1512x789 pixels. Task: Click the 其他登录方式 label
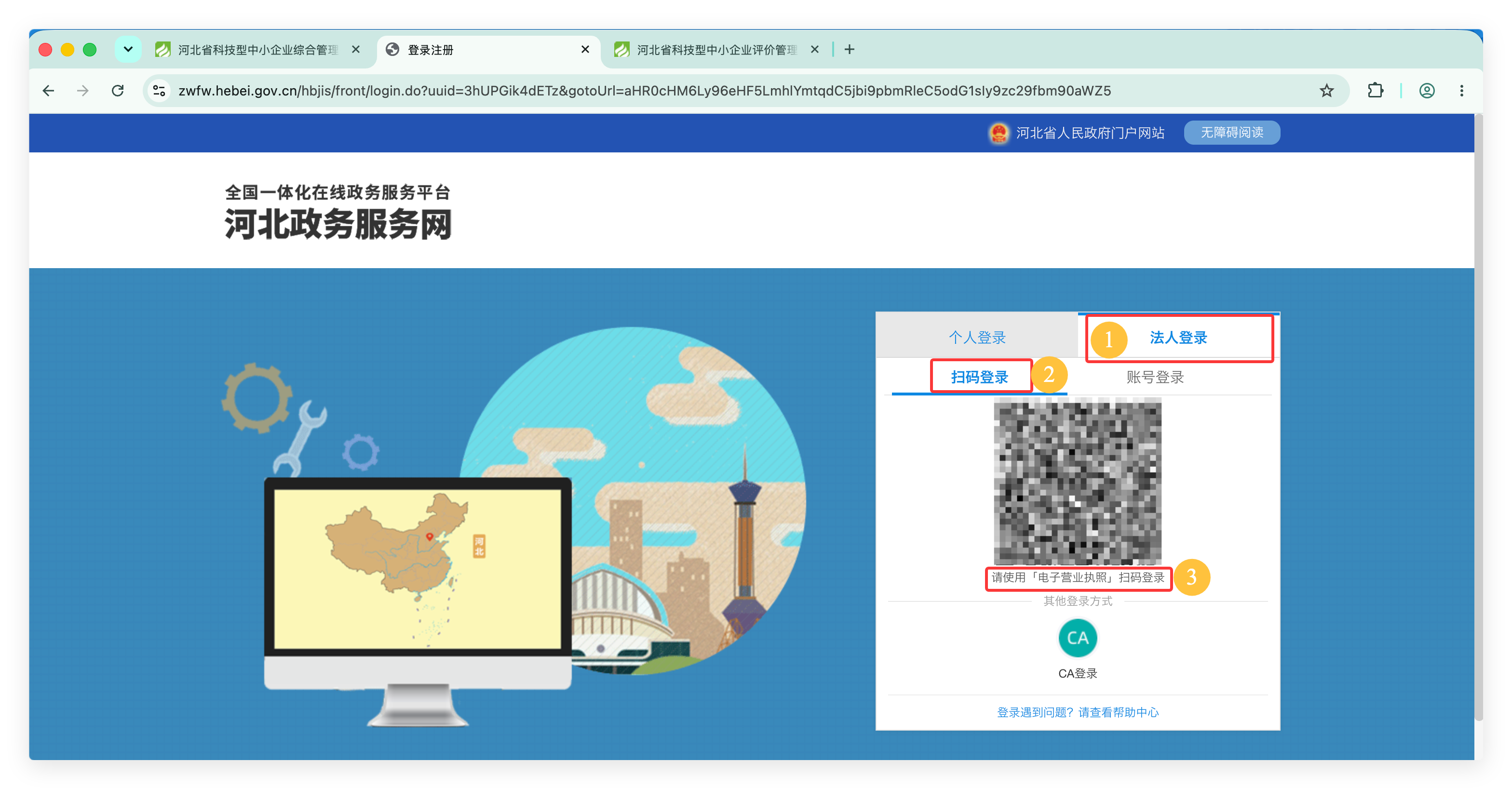pos(1077,601)
